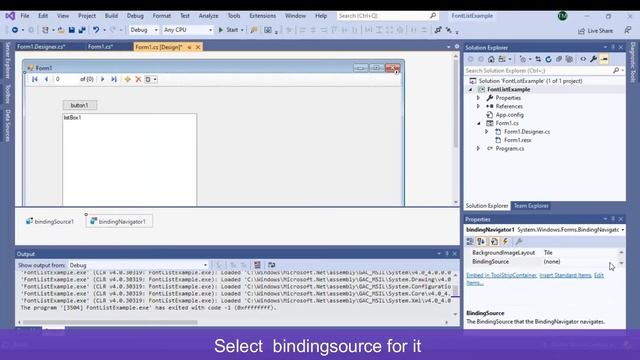Switch to the Team Explorer tab
Viewport: 640px width, 360px height.
coord(531,206)
